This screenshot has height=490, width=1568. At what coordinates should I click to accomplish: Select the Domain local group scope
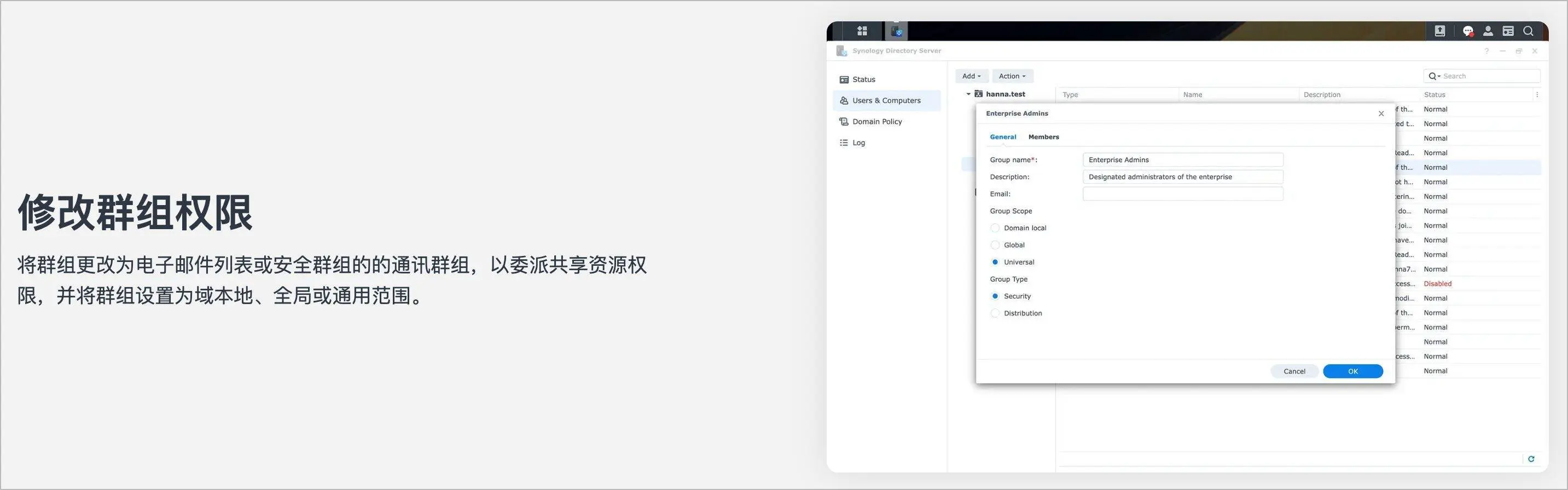click(x=995, y=228)
